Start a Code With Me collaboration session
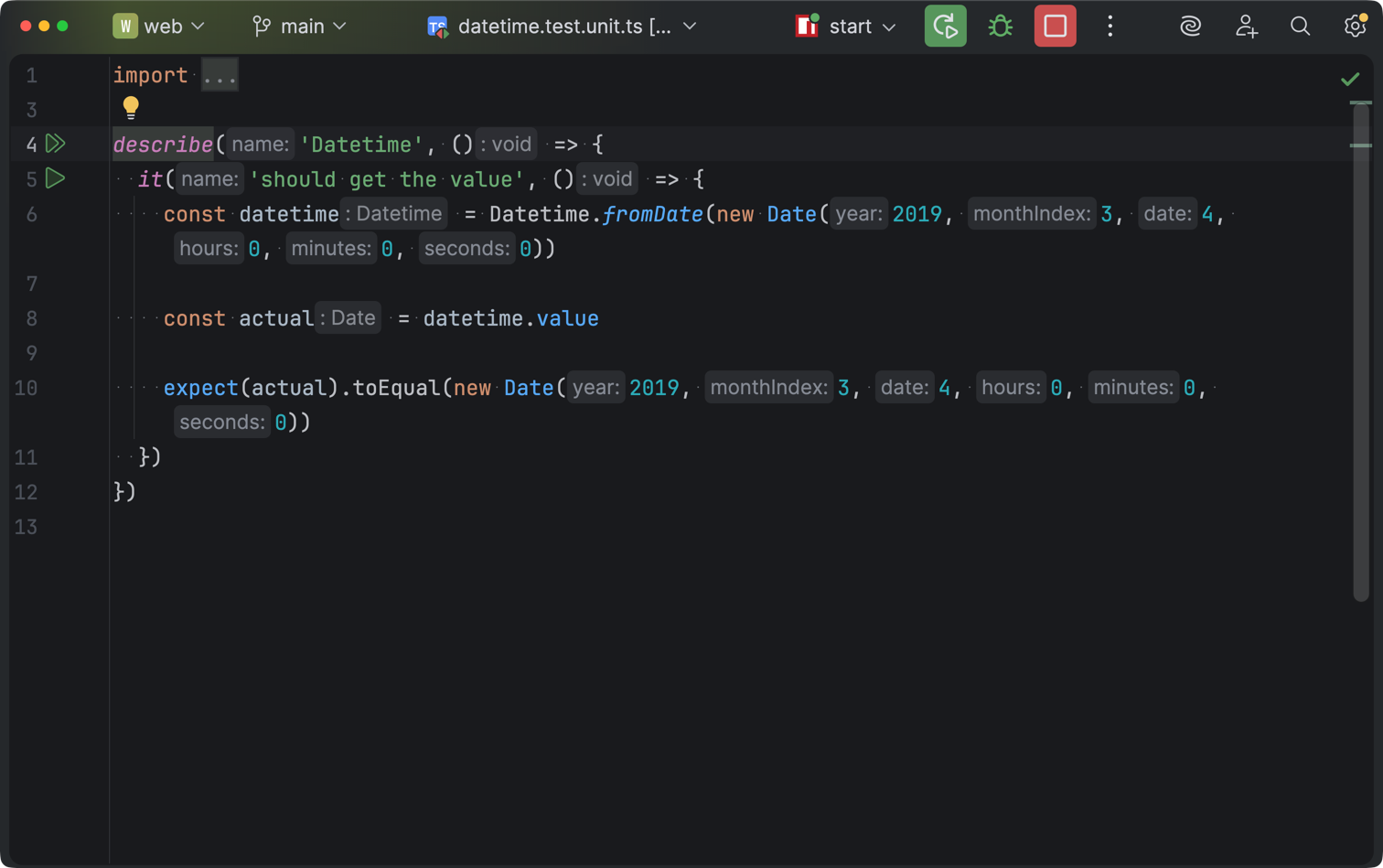Viewport: 1383px width, 868px height. 1246,27
